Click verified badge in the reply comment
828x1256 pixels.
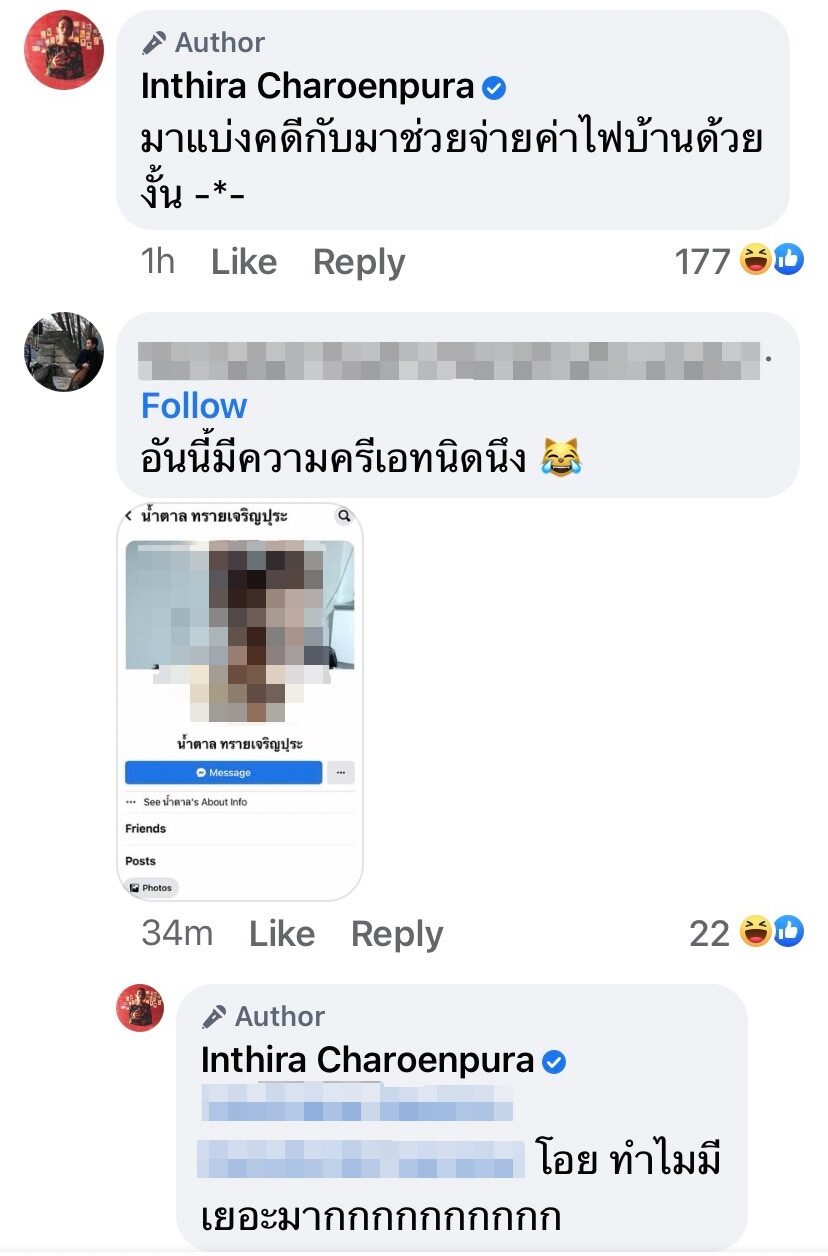tap(554, 1062)
